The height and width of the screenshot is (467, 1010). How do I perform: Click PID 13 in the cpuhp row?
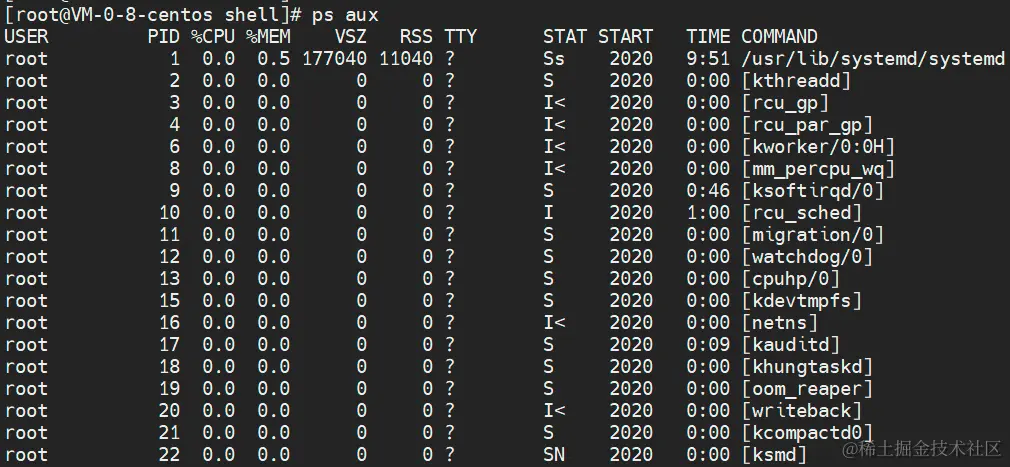tap(169, 279)
